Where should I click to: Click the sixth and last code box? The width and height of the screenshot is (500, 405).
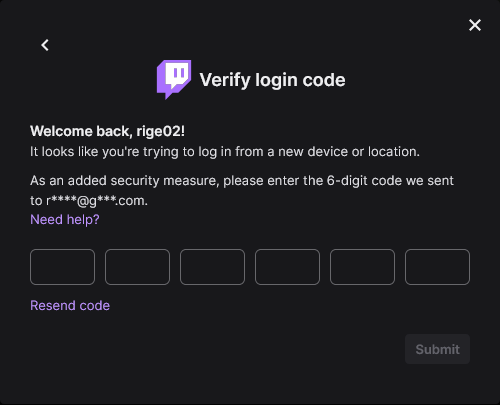pos(437,267)
